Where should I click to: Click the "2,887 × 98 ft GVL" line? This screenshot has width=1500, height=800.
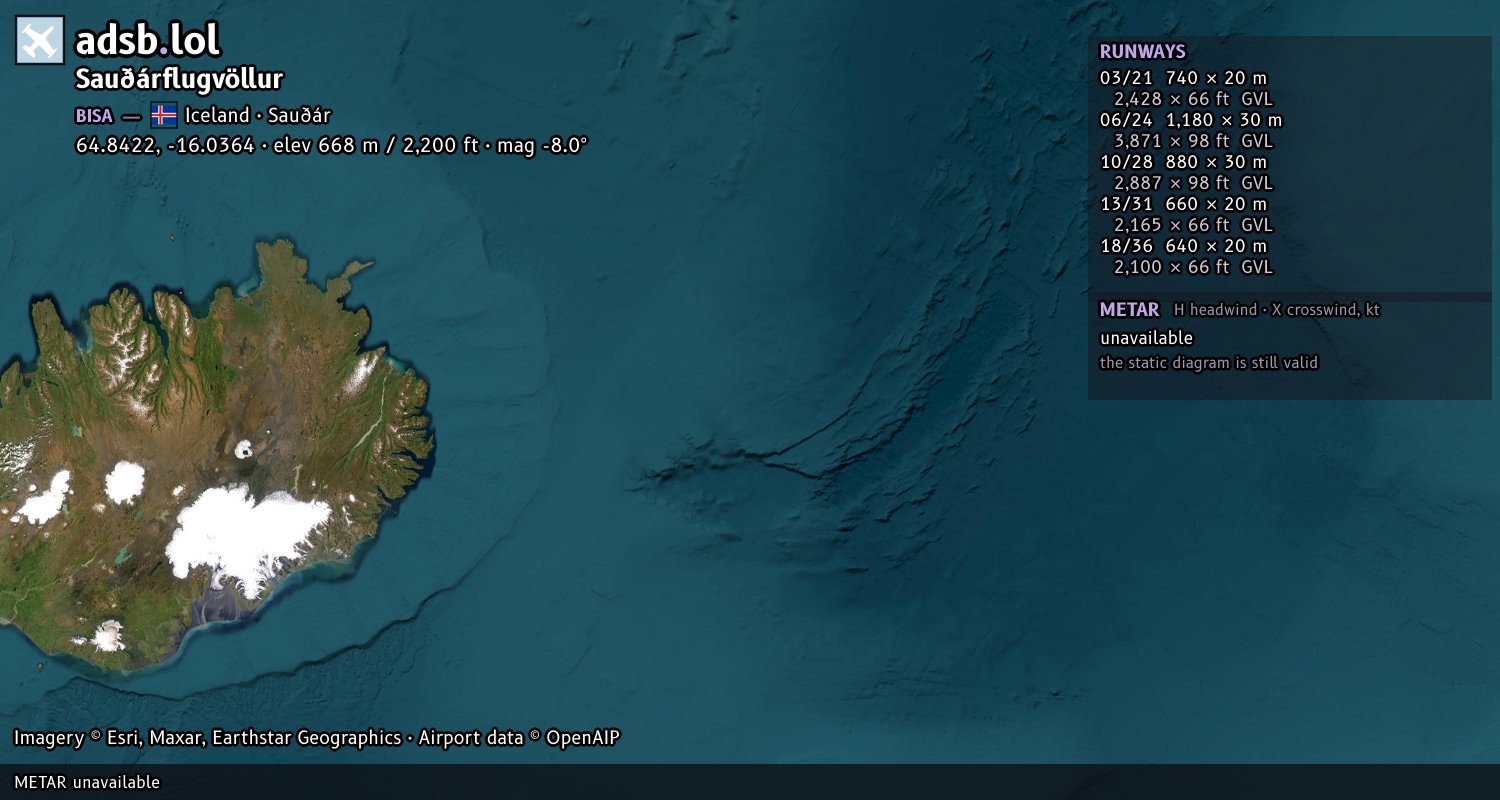(x=1193, y=183)
